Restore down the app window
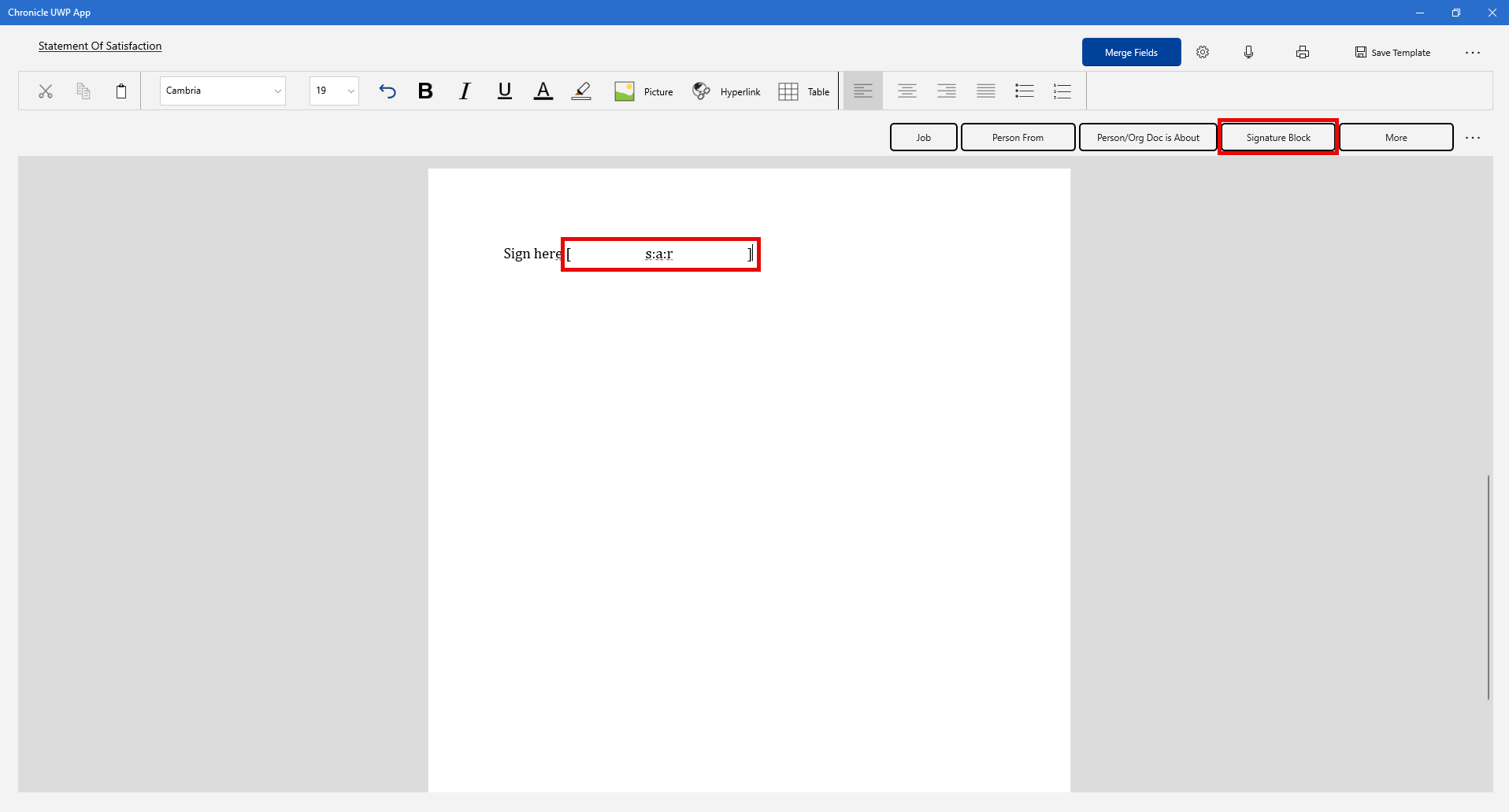Screen dimensions: 1509x812 click(1456, 13)
